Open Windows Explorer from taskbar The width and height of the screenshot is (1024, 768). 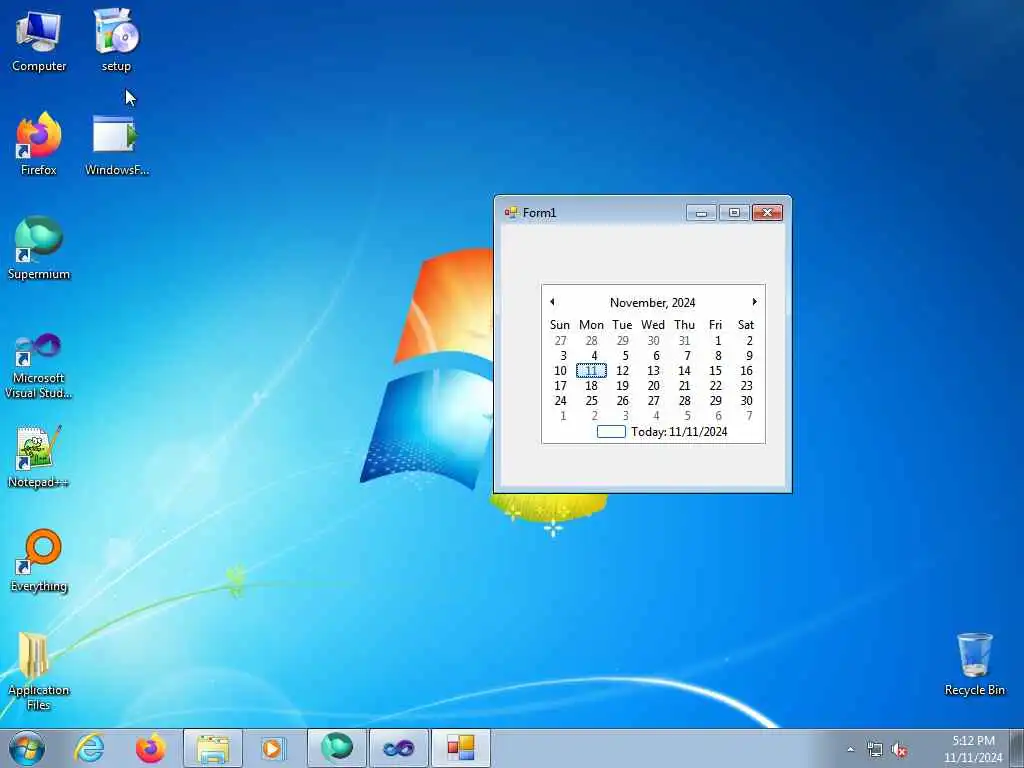point(213,748)
